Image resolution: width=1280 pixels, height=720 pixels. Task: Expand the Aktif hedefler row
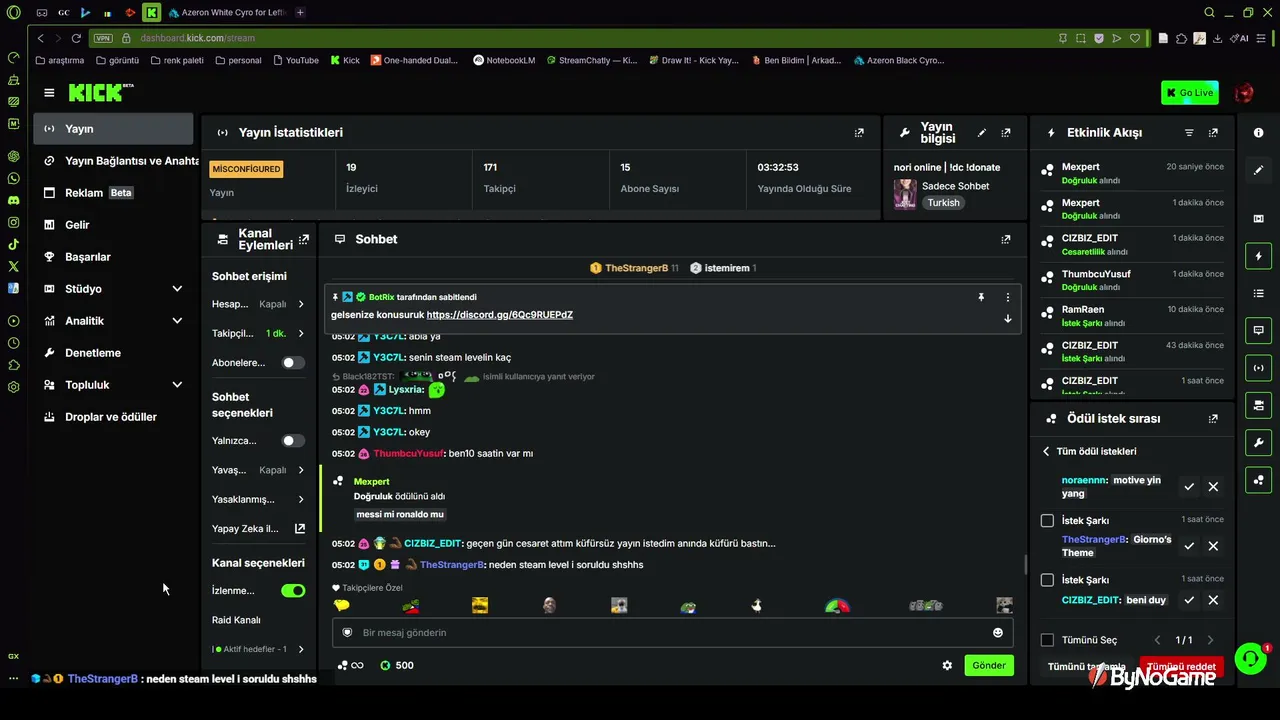pyautogui.click(x=259, y=649)
